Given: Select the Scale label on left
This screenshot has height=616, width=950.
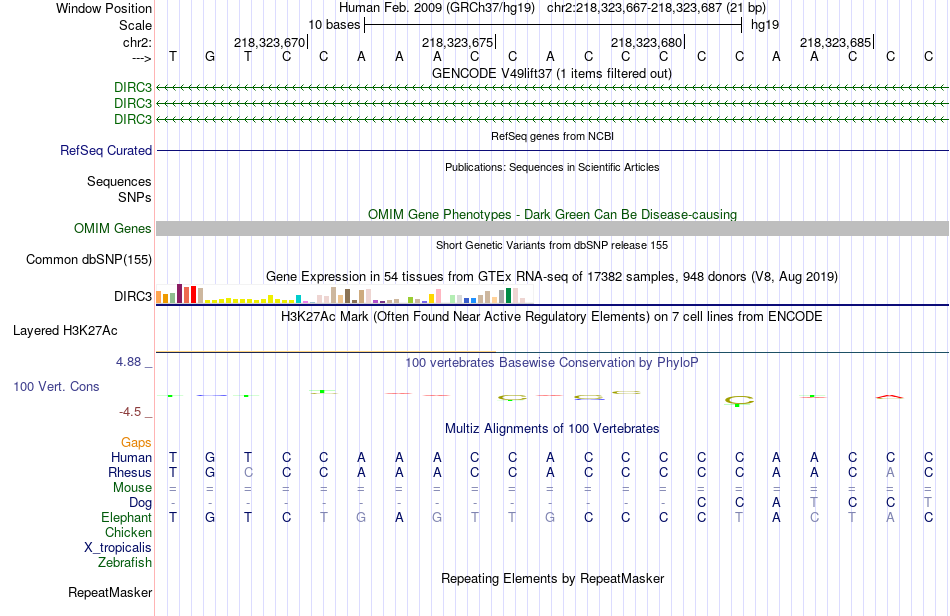Looking at the screenshot, I should 135,25.
